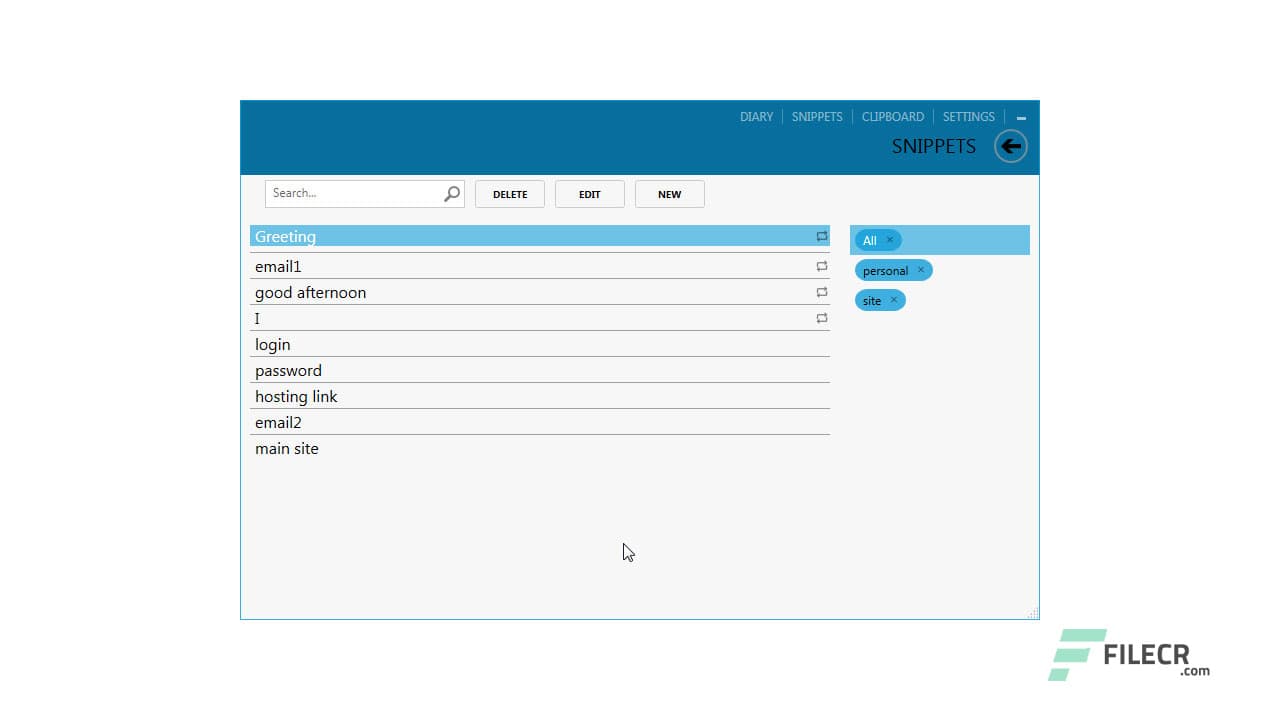1280x720 pixels.
Task: Click the back arrow beside SNIPPETS heading
Action: click(1010, 146)
